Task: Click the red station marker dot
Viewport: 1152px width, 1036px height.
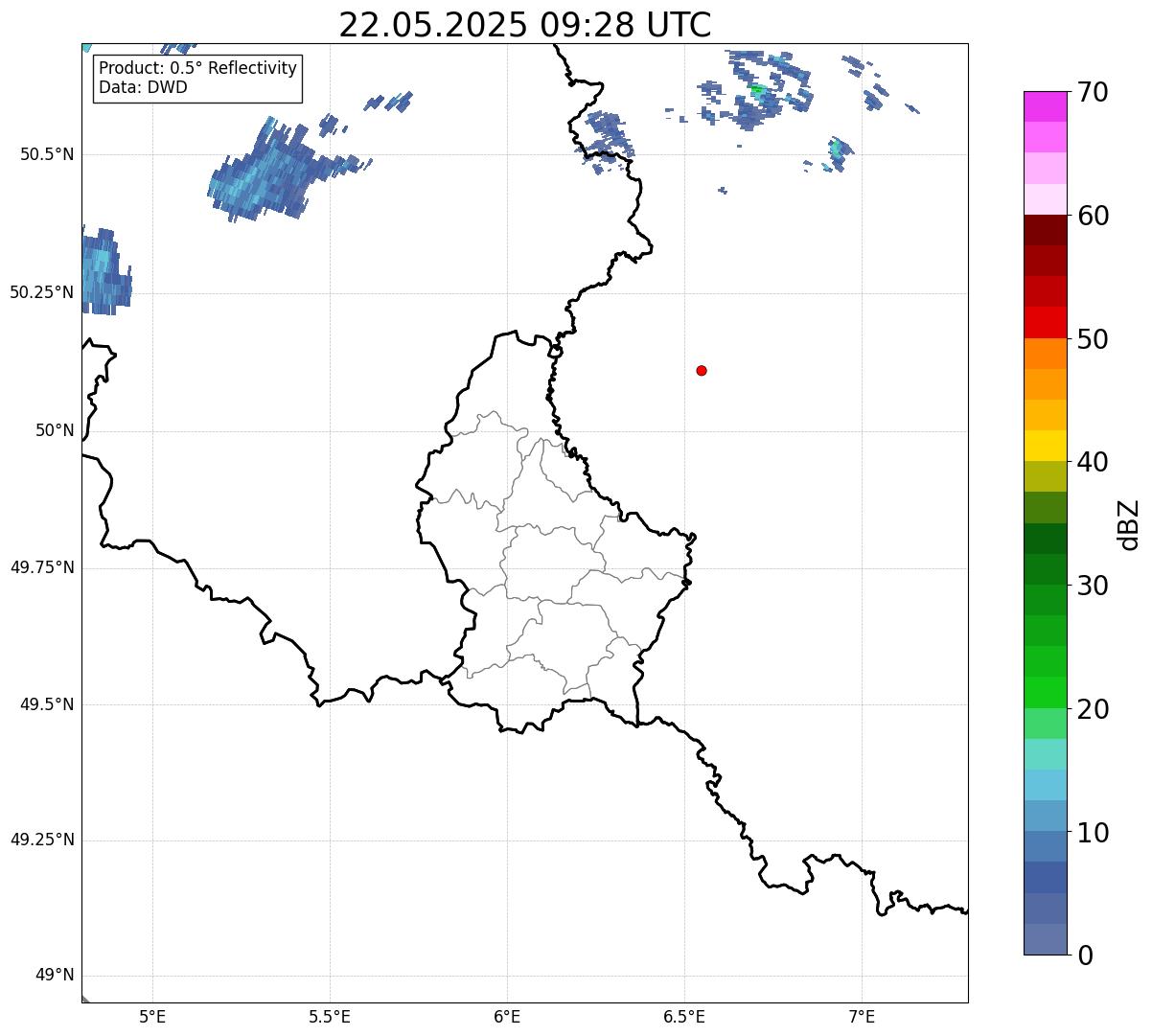Action: [702, 371]
